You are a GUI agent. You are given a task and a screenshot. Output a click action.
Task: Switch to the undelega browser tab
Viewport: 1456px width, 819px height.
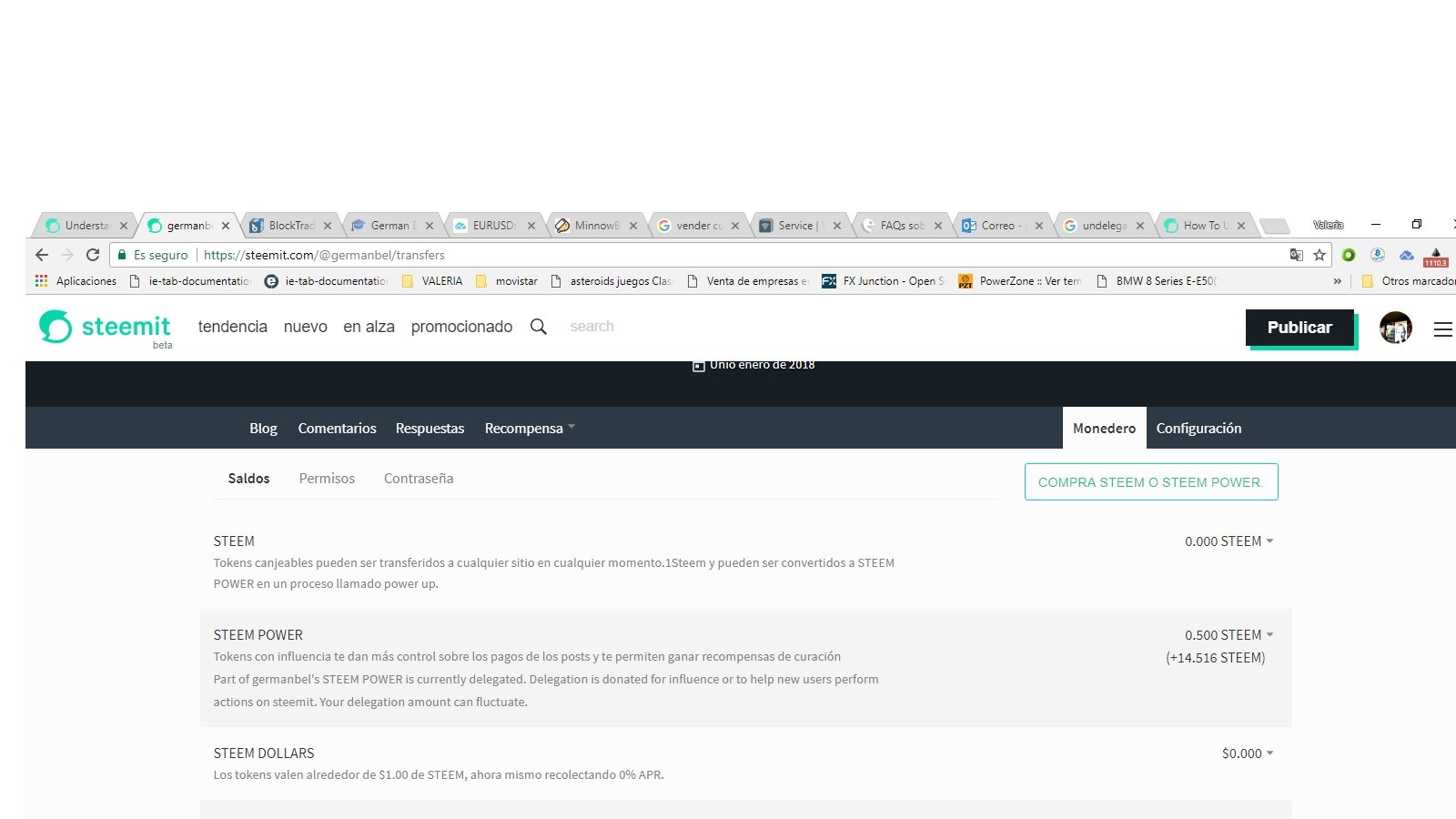click(x=1103, y=226)
